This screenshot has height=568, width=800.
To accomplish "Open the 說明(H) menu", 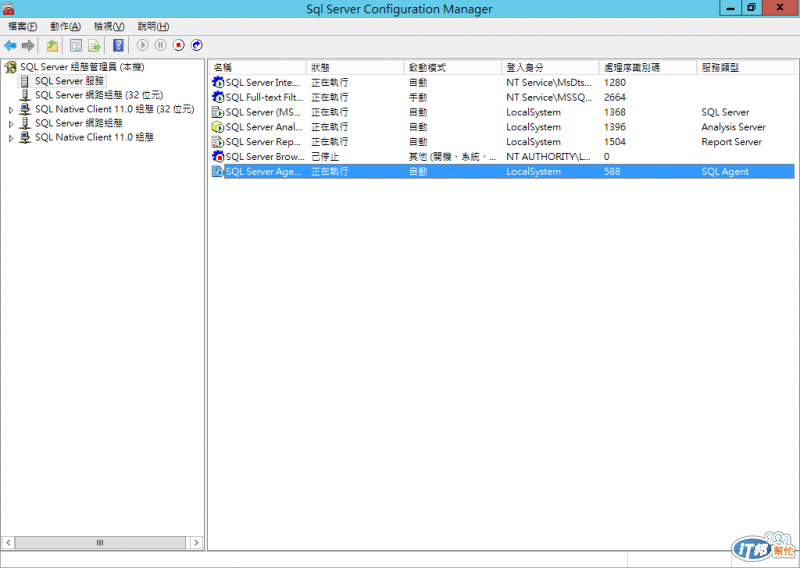I will pyautogui.click(x=153, y=26).
